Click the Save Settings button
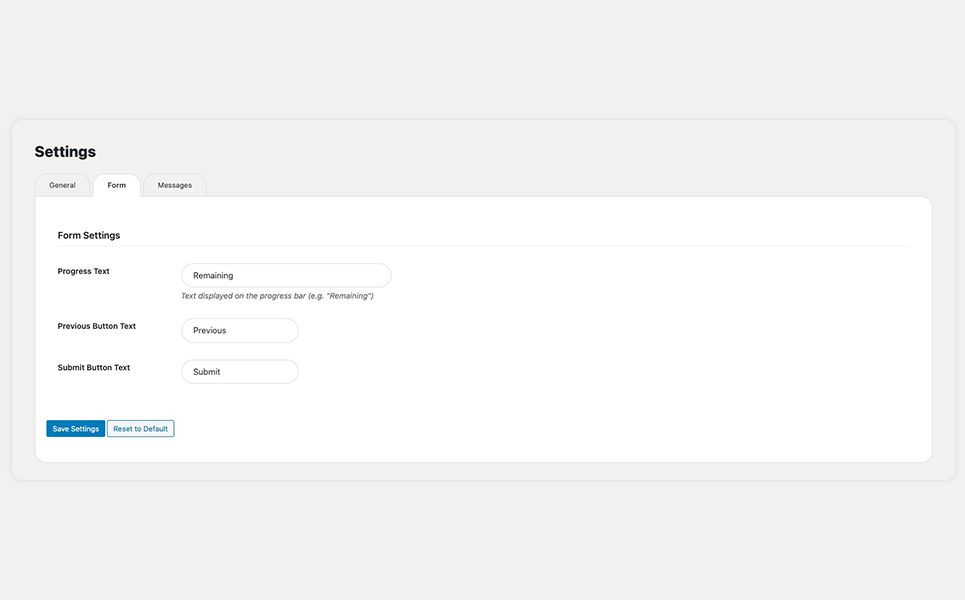This screenshot has width=965, height=600. (x=75, y=429)
